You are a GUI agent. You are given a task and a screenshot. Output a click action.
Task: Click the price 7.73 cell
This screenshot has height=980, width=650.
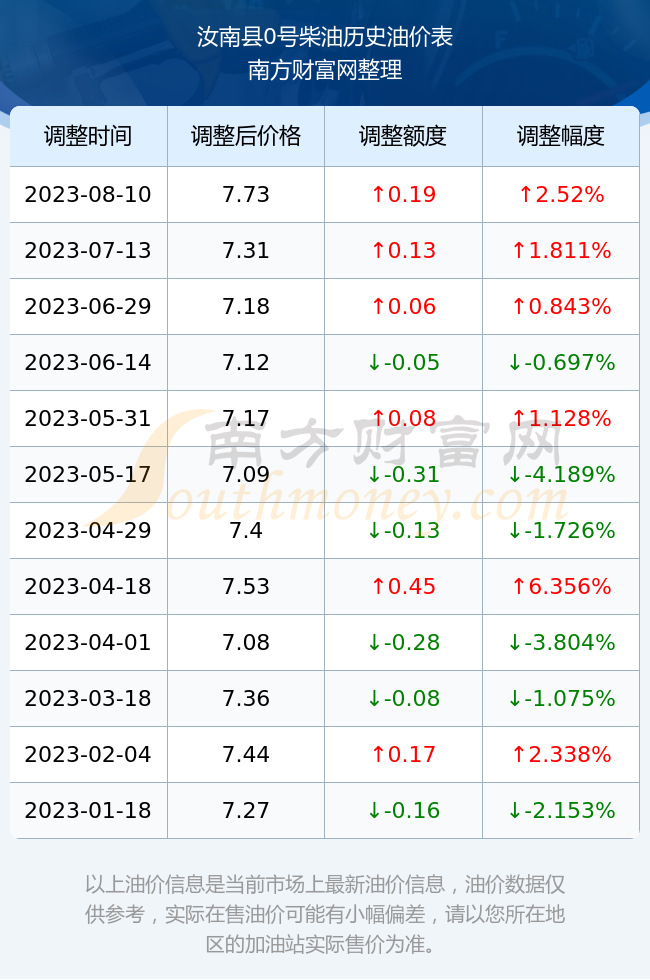click(246, 194)
